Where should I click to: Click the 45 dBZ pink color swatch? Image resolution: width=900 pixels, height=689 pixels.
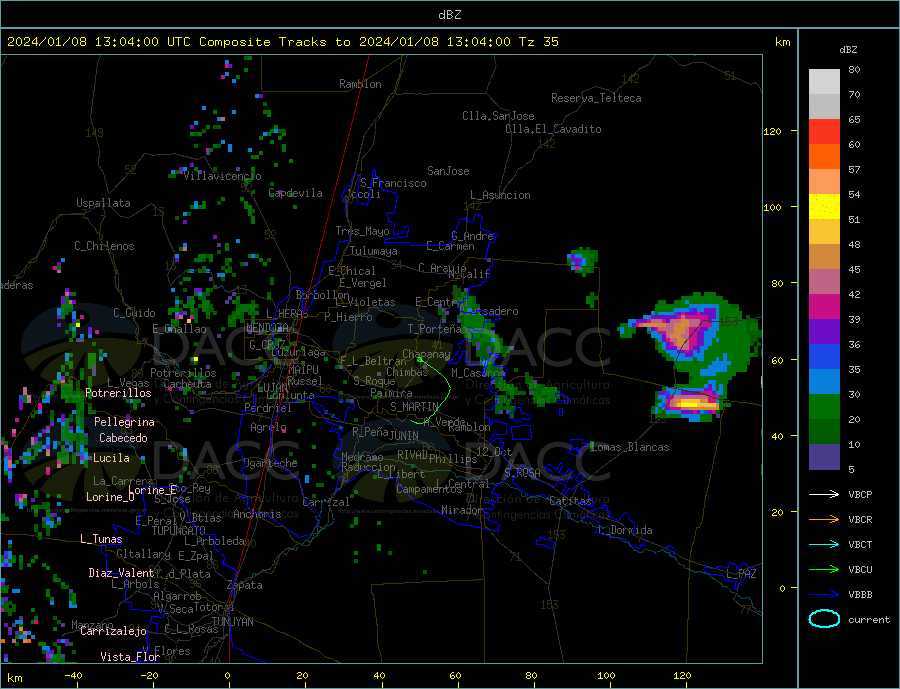click(x=824, y=281)
